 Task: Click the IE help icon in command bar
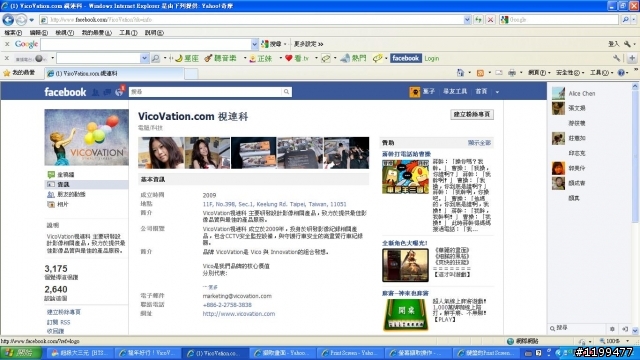(621, 73)
